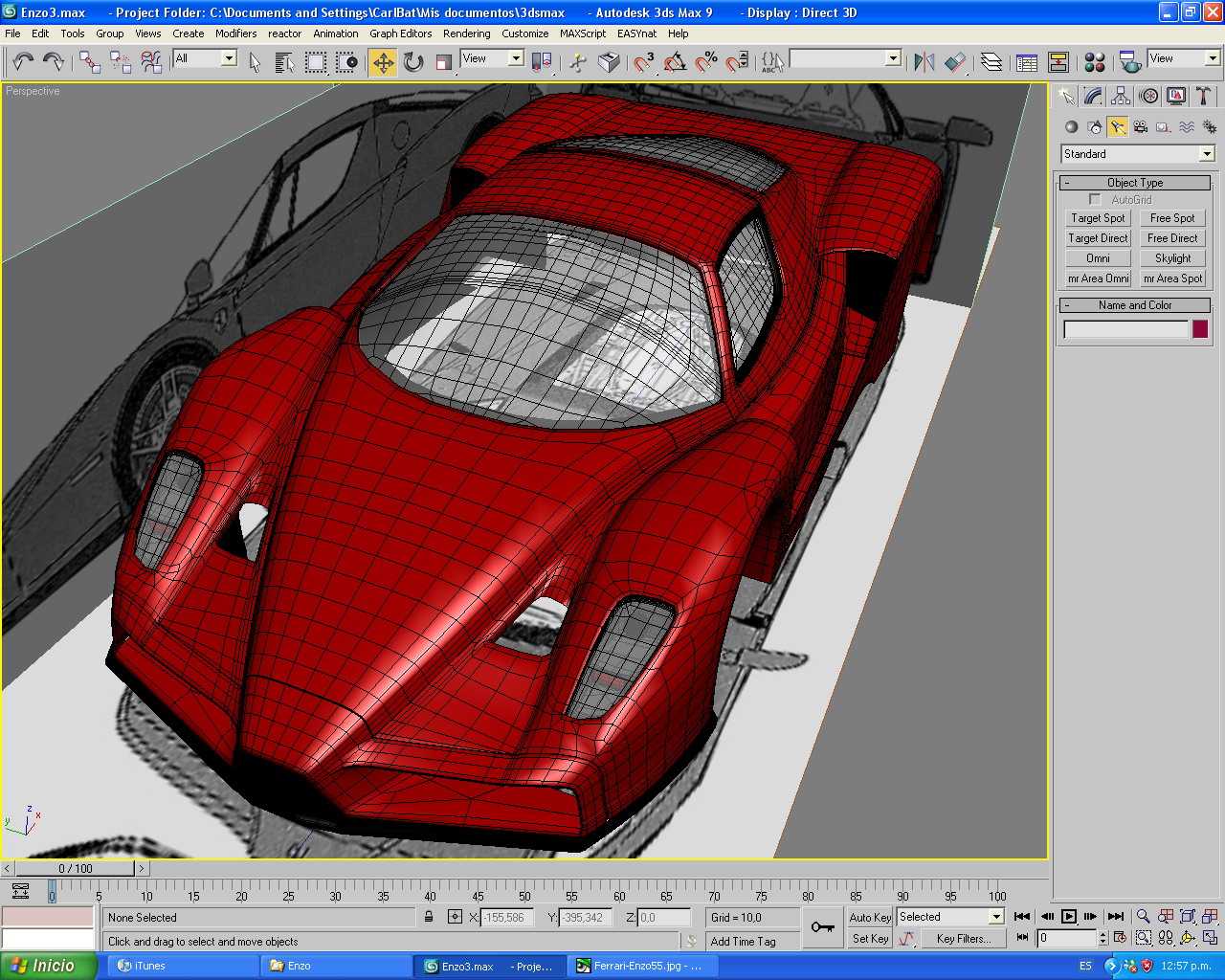Image resolution: width=1225 pixels, height=980 pixels.
Task: Click the Target Spot light button
Action: pos(1098,218)
